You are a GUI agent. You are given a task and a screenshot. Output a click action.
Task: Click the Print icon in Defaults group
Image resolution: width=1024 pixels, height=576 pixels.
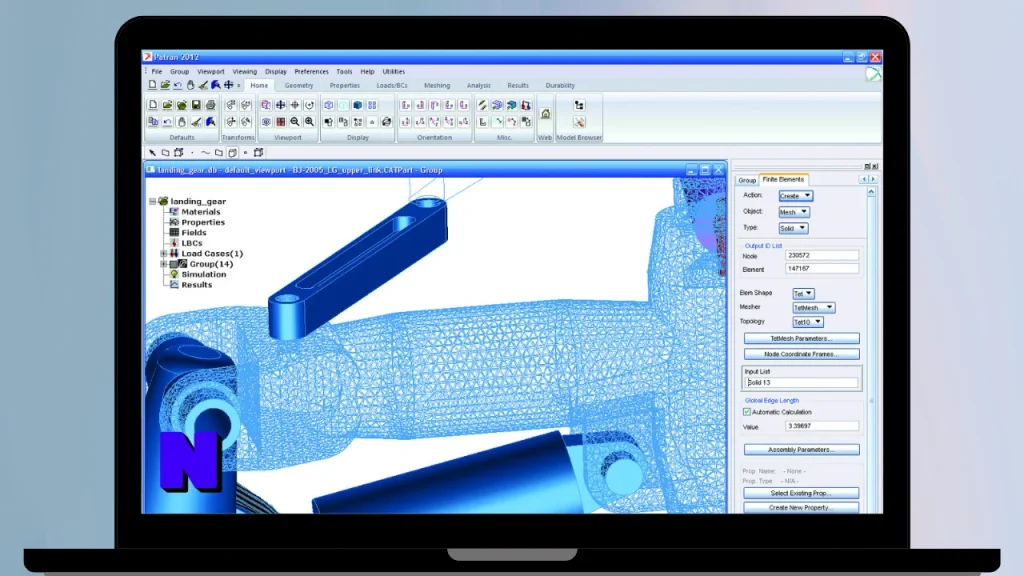(210, 105)
